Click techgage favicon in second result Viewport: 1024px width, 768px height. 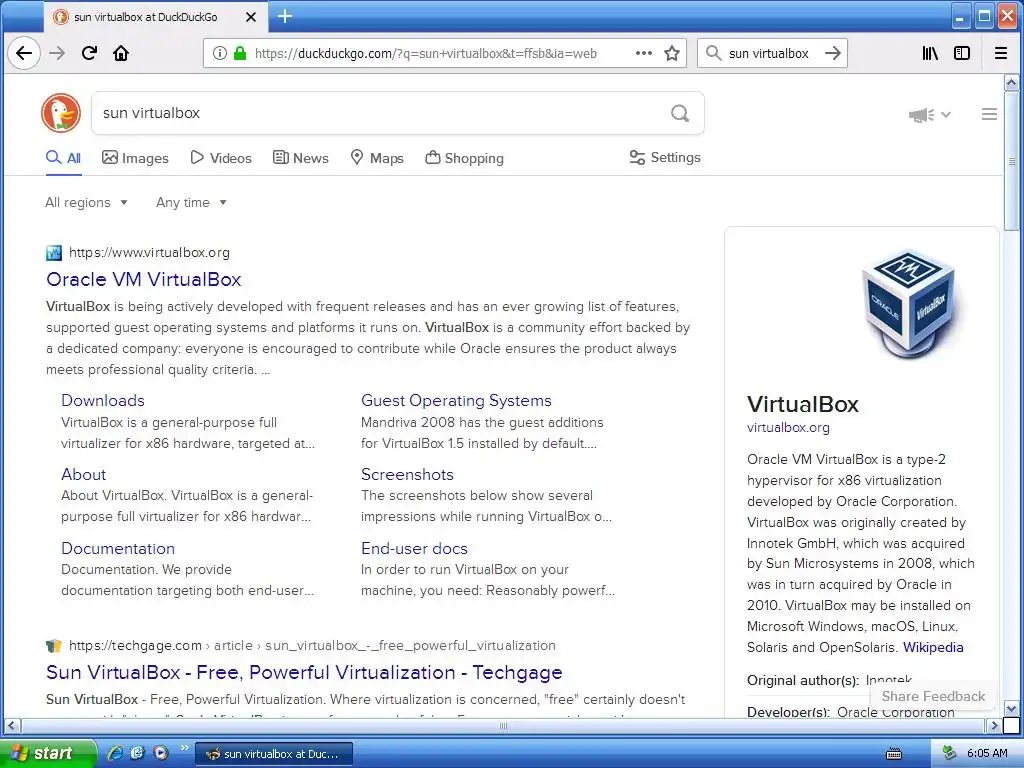point(54,646)
